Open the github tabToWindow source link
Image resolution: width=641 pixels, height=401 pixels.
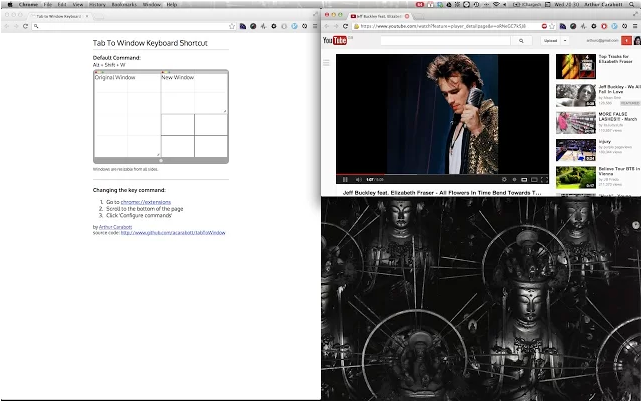(173, 233)
